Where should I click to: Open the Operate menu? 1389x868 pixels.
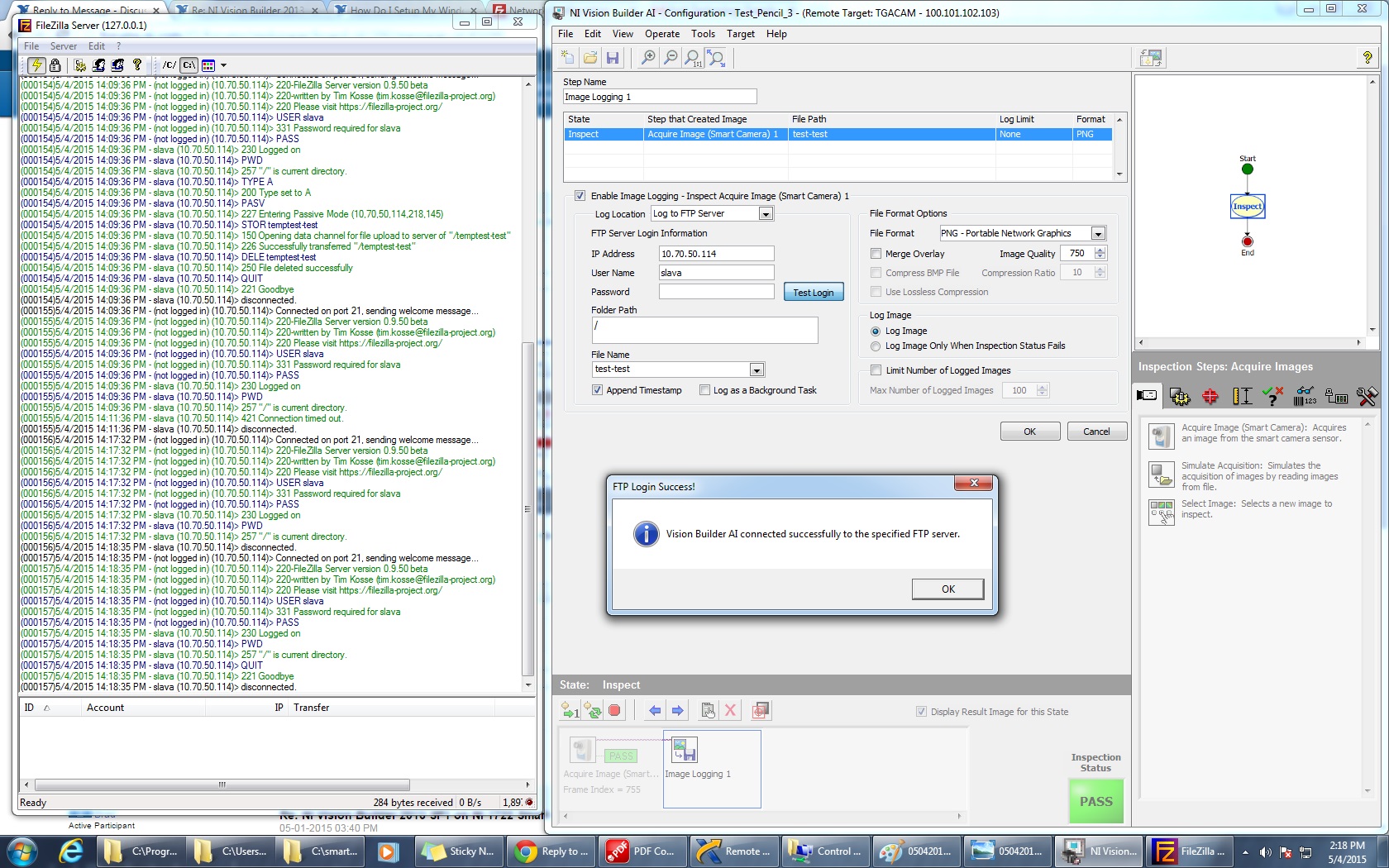[x=662, y=34]
